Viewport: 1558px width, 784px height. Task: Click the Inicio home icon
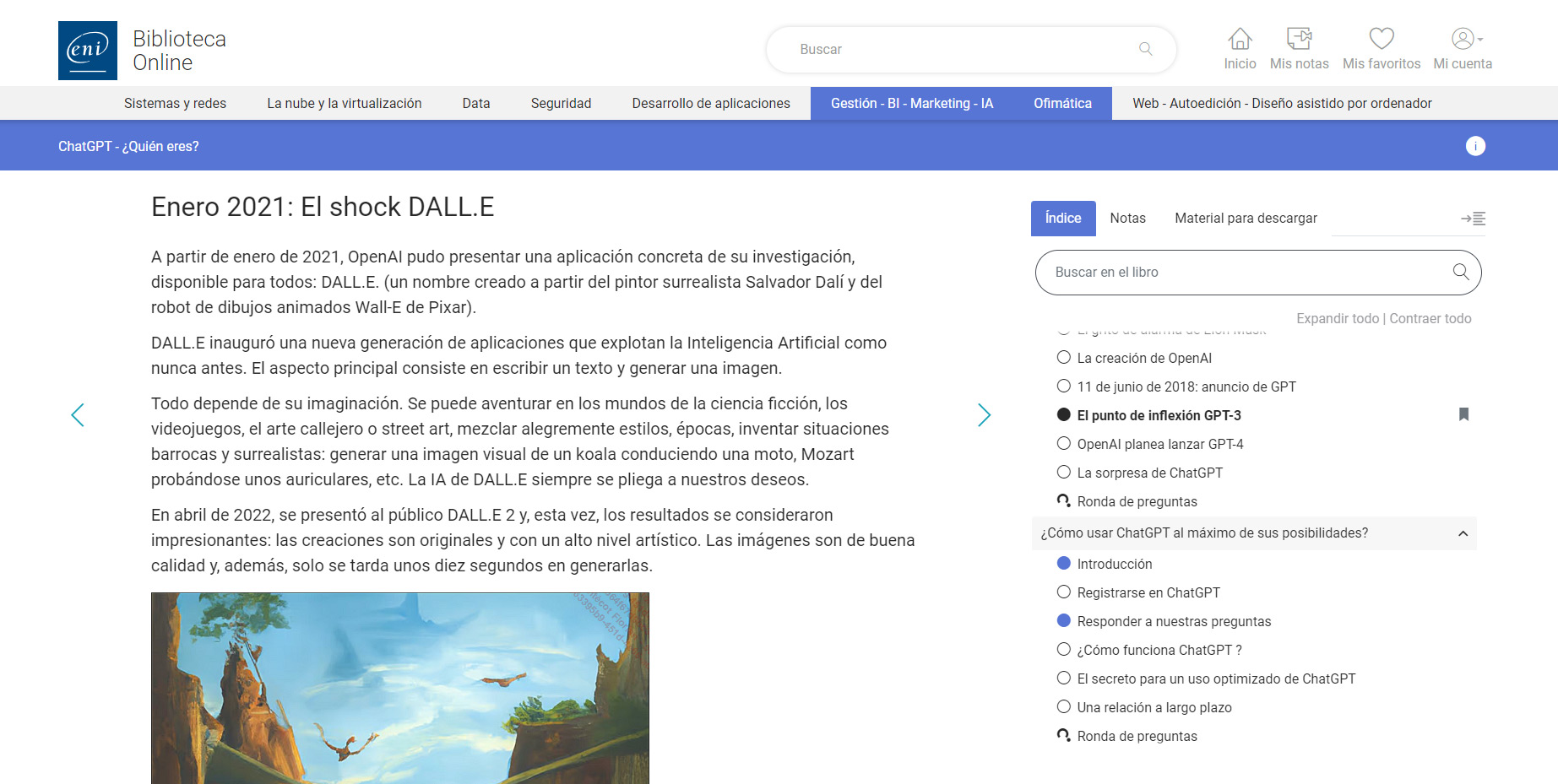1240,39
